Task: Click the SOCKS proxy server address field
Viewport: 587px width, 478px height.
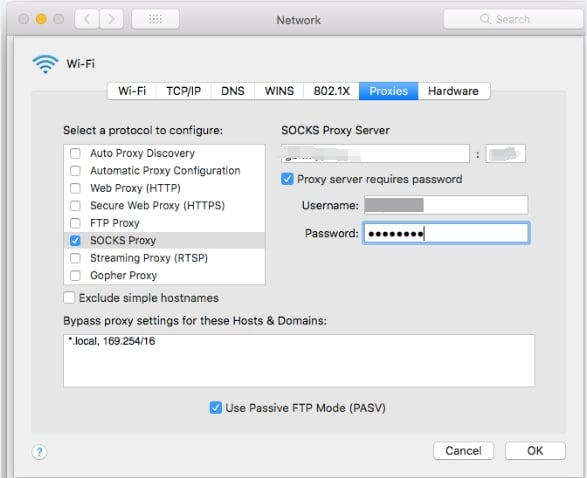Action: point(375,153)
